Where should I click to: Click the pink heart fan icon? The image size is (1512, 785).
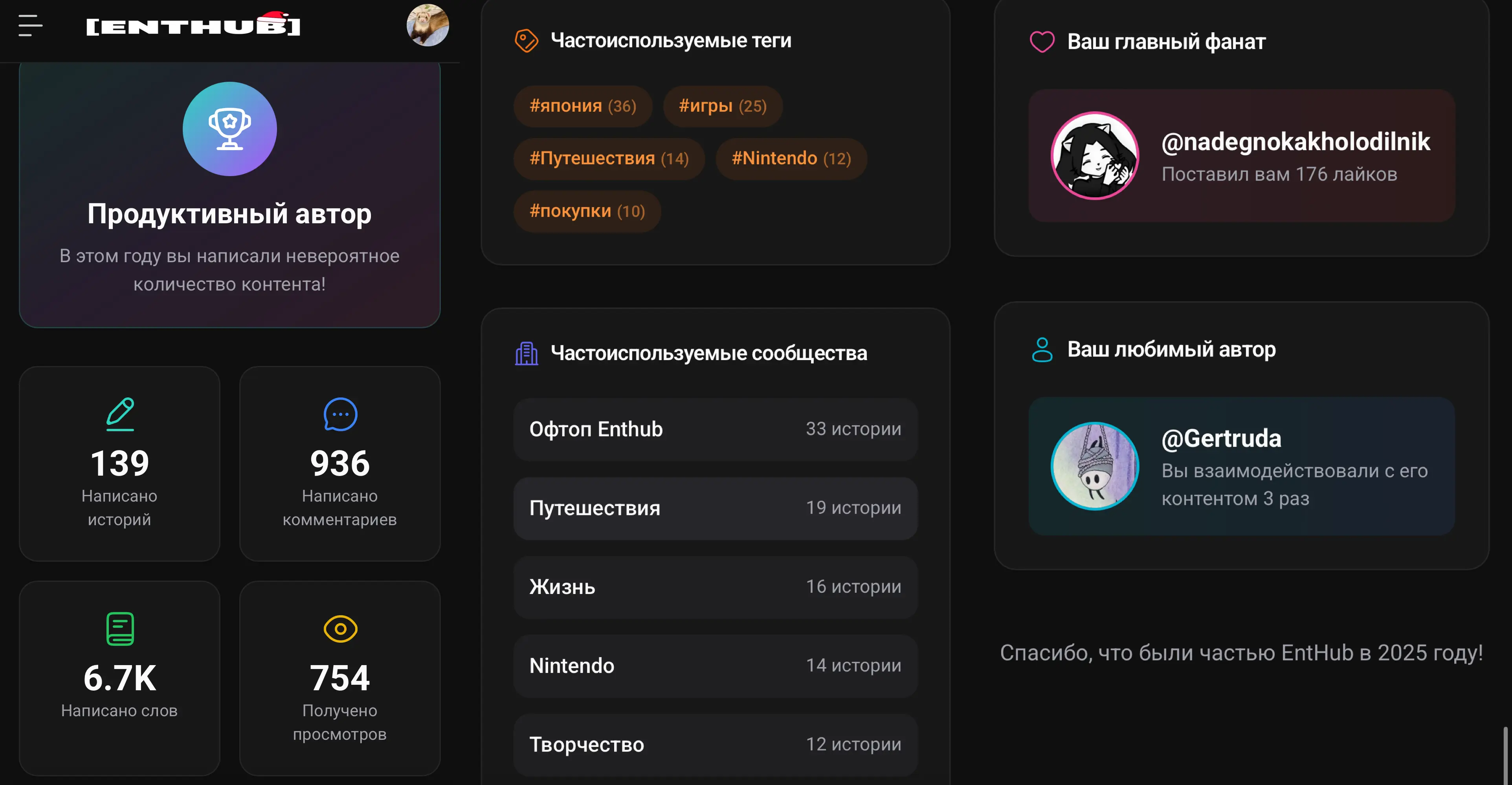(x=1042, y=42)
